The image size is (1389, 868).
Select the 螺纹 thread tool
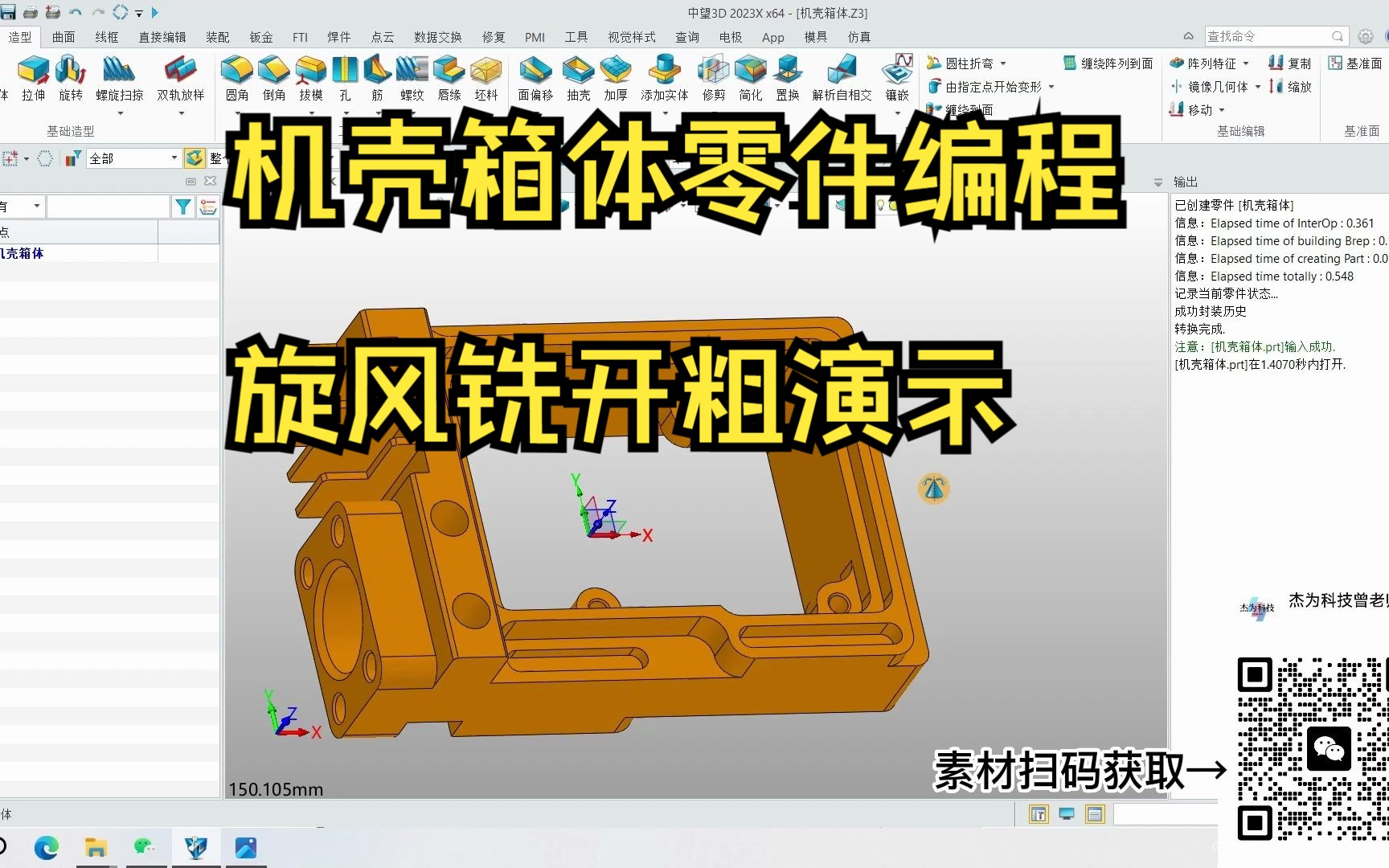pos(412,78)
